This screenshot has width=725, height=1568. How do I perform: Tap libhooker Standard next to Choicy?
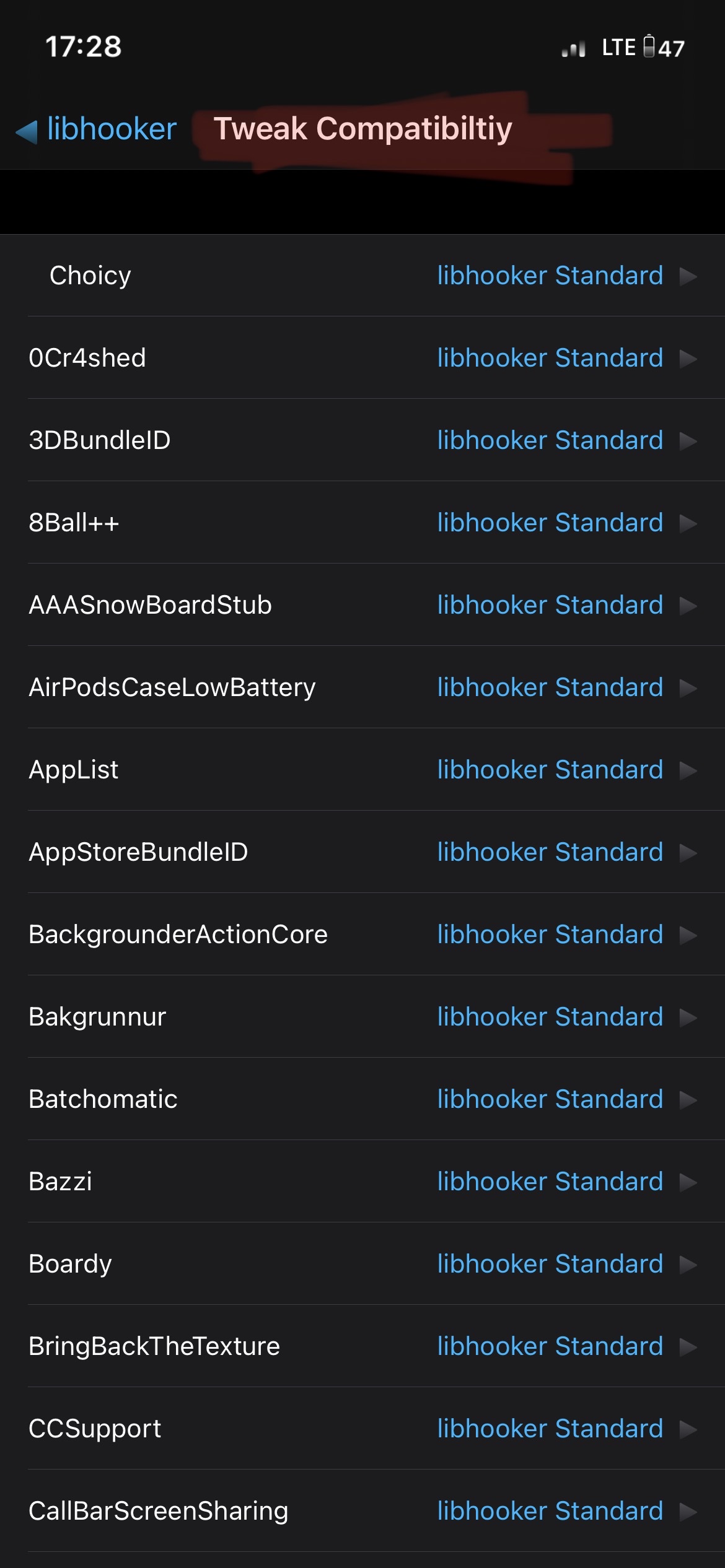point(549,275)
